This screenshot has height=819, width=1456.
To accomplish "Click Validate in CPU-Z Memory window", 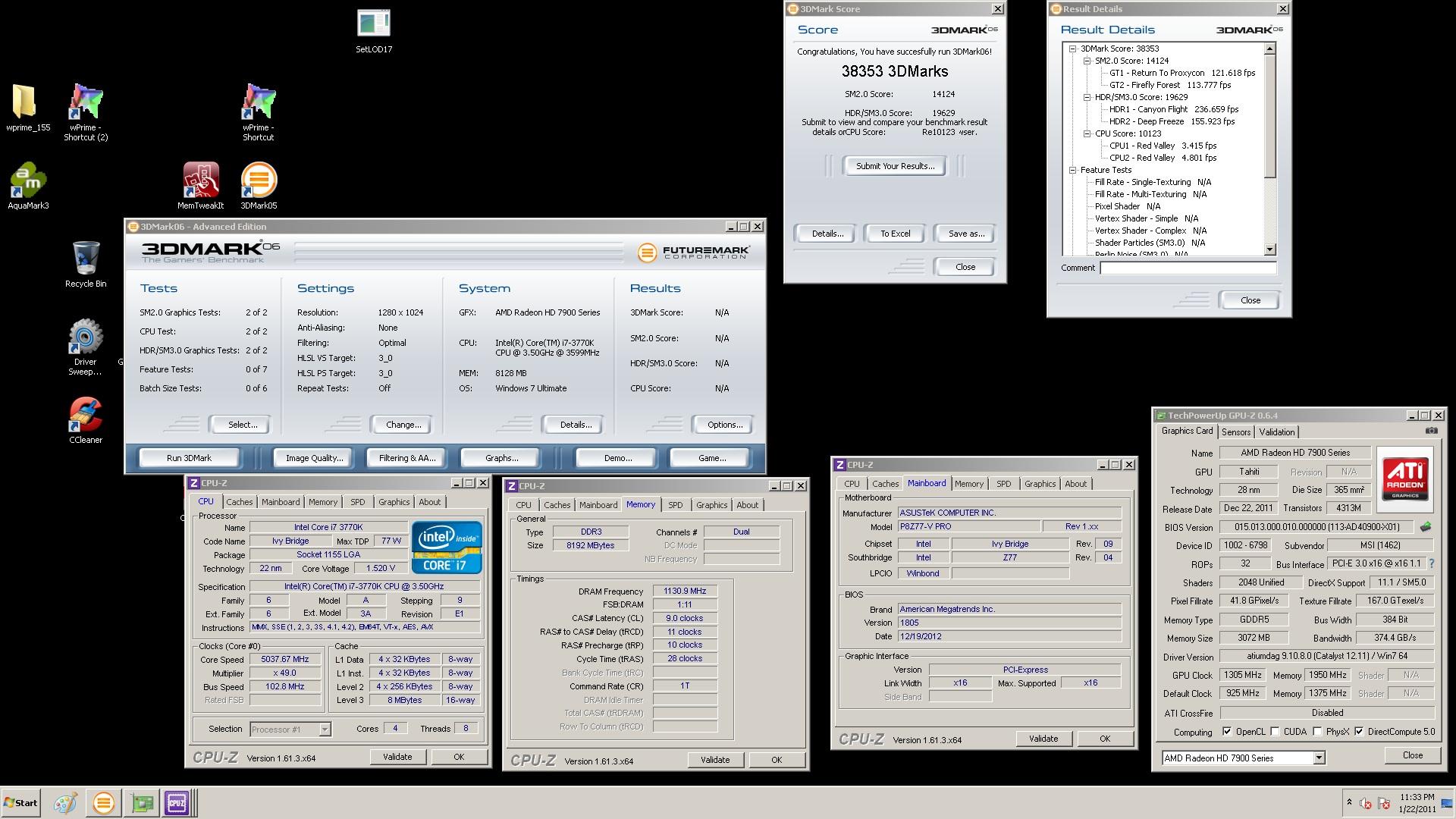I will click(x=715, y=760).
